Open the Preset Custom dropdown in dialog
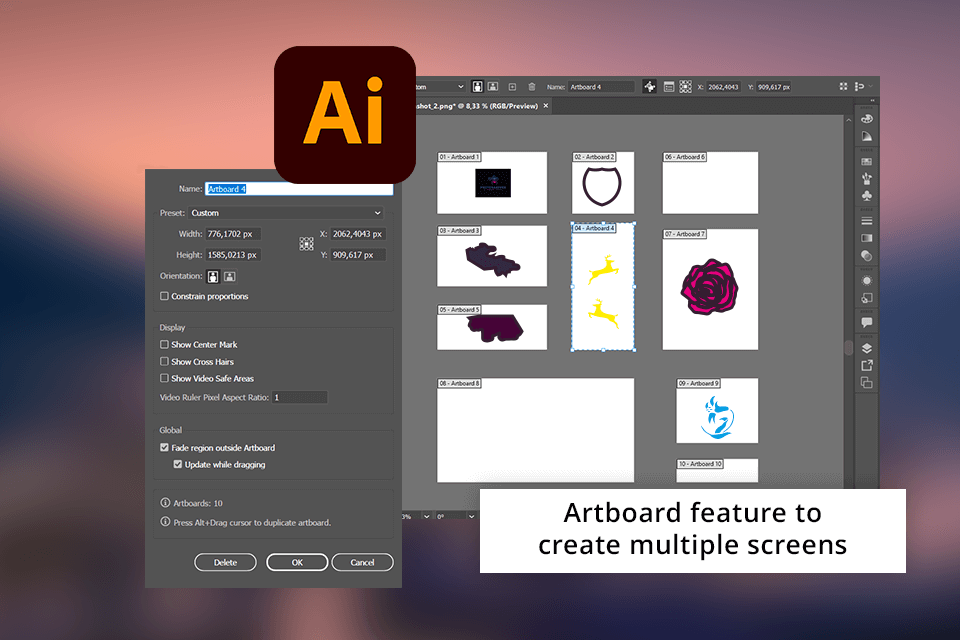960x640 pixels. [287, 213]
